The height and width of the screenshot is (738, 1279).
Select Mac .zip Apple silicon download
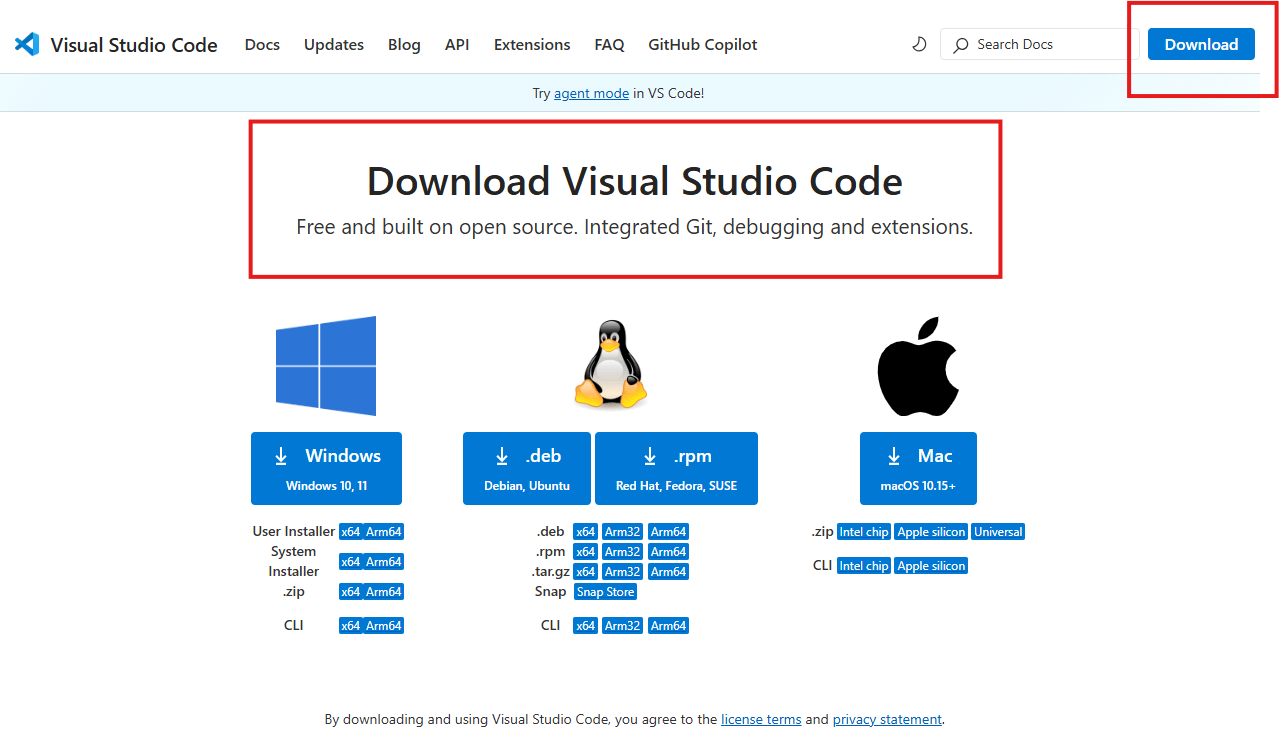coord(931,532)
